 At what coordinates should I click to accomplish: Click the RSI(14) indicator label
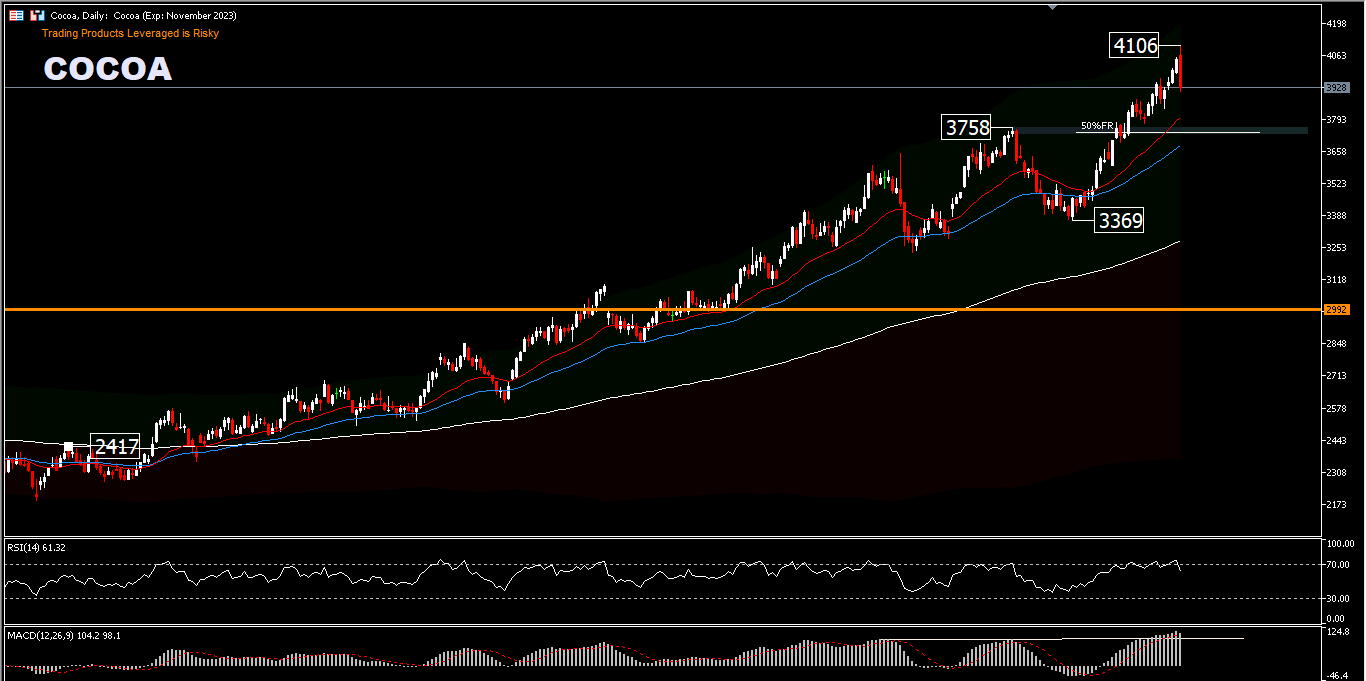37,547
